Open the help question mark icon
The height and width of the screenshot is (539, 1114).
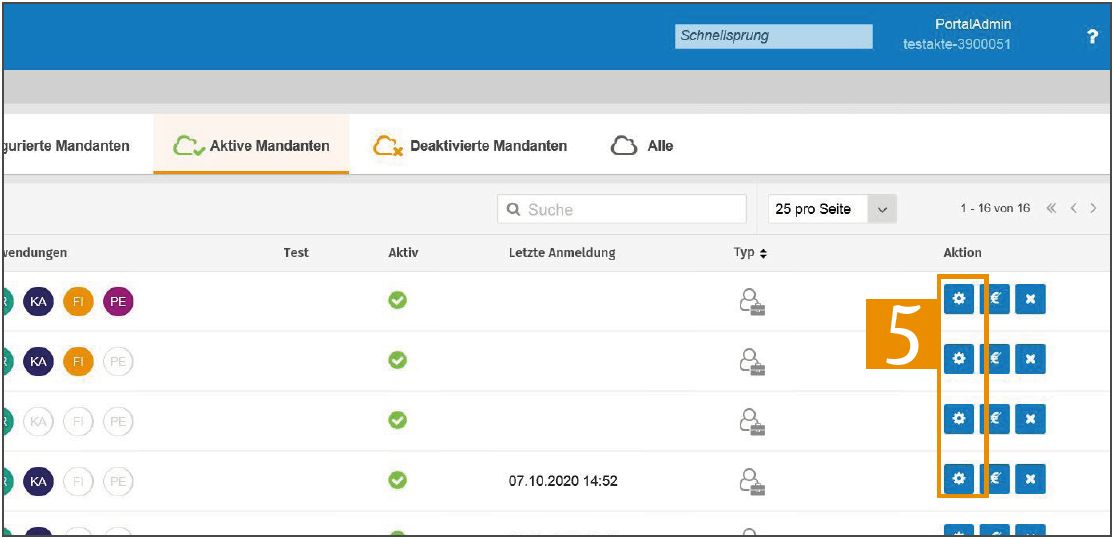coord(1092,38)
